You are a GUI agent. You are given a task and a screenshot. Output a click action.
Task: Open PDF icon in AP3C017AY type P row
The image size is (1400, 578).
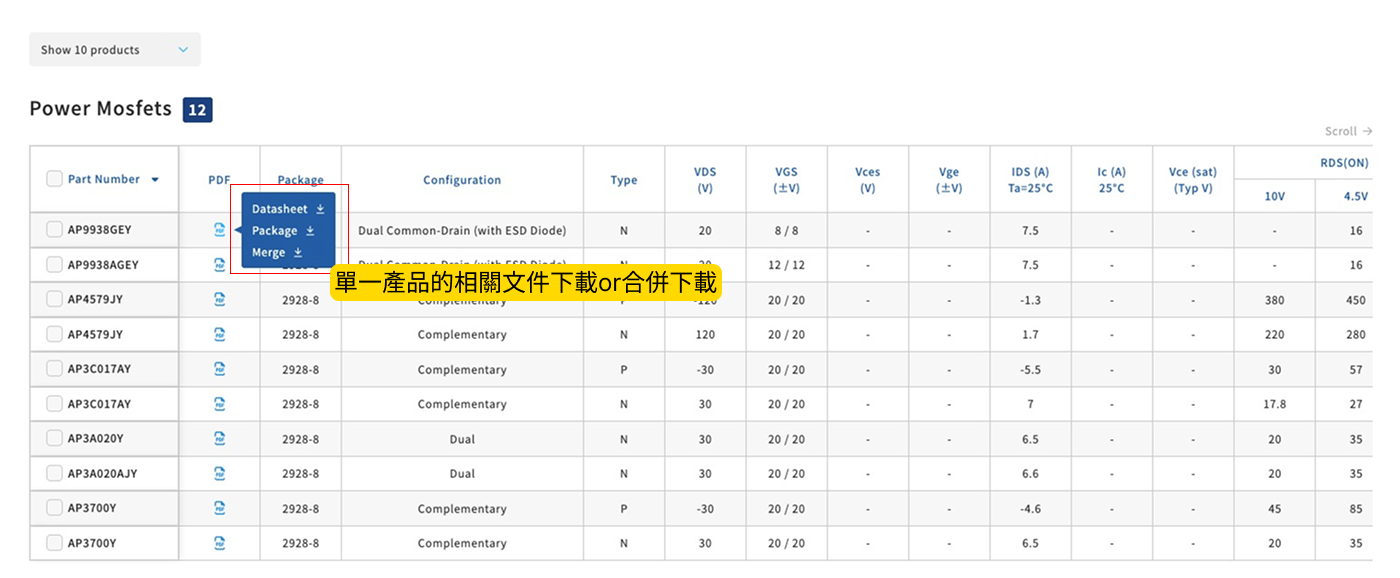pyautogui.click(x=220, y=369)
